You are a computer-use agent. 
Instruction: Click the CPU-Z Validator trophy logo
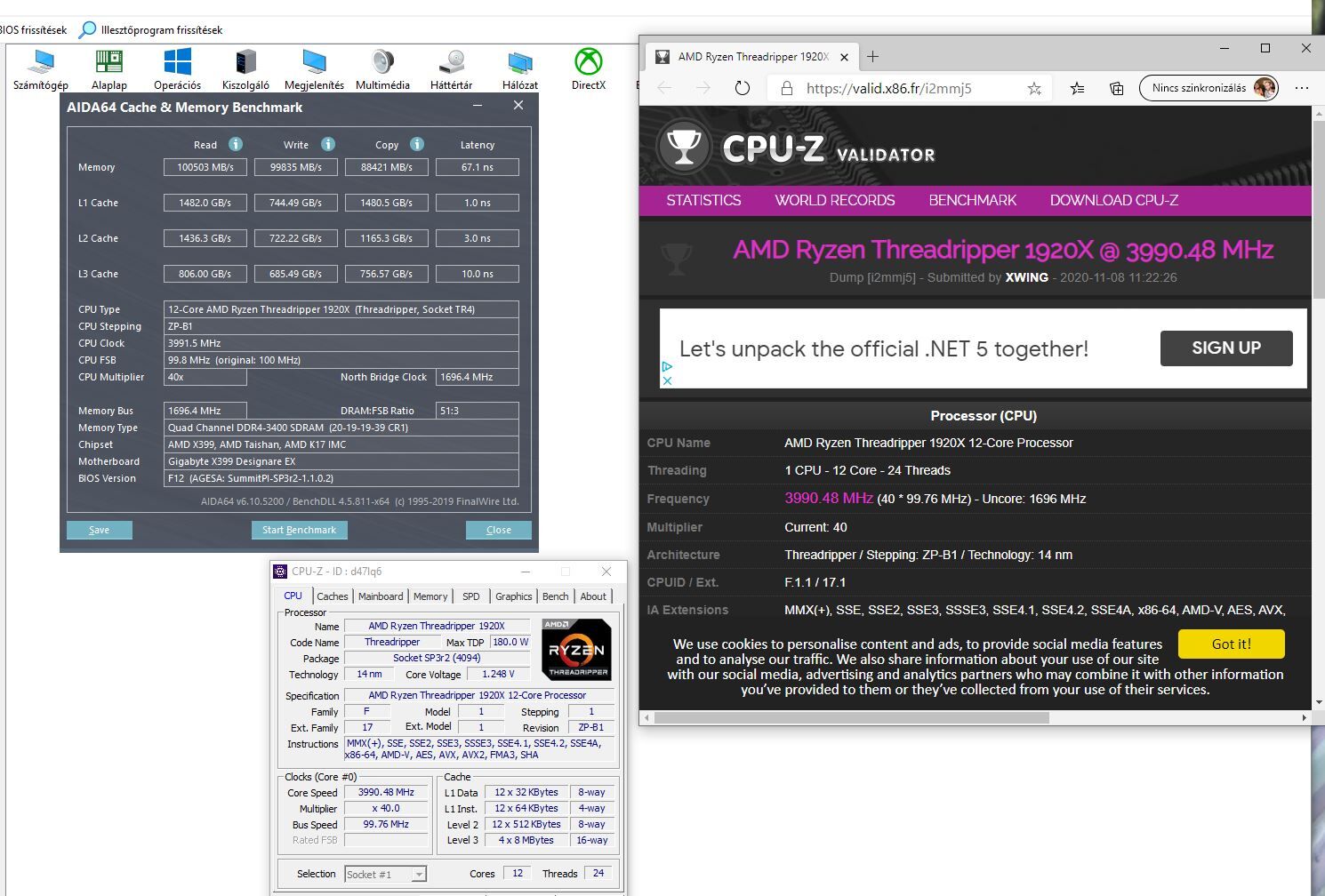[x=684, y=147]
